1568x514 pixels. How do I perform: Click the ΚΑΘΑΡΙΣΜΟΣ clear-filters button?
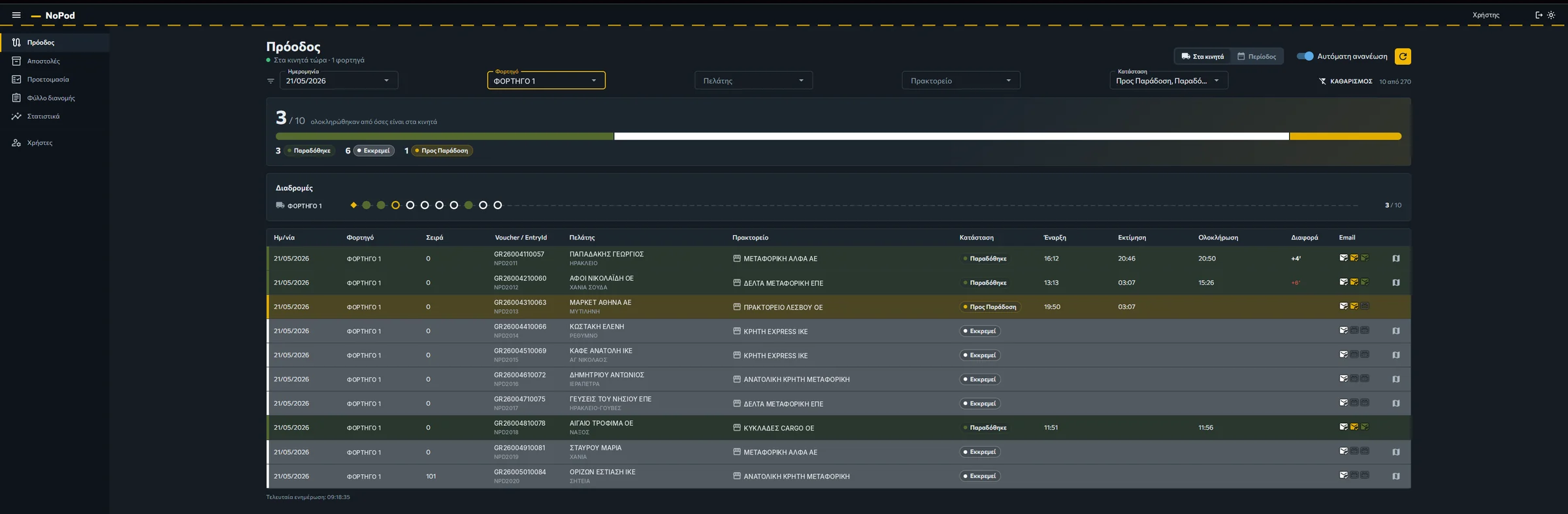click(x=1345, y=82)
